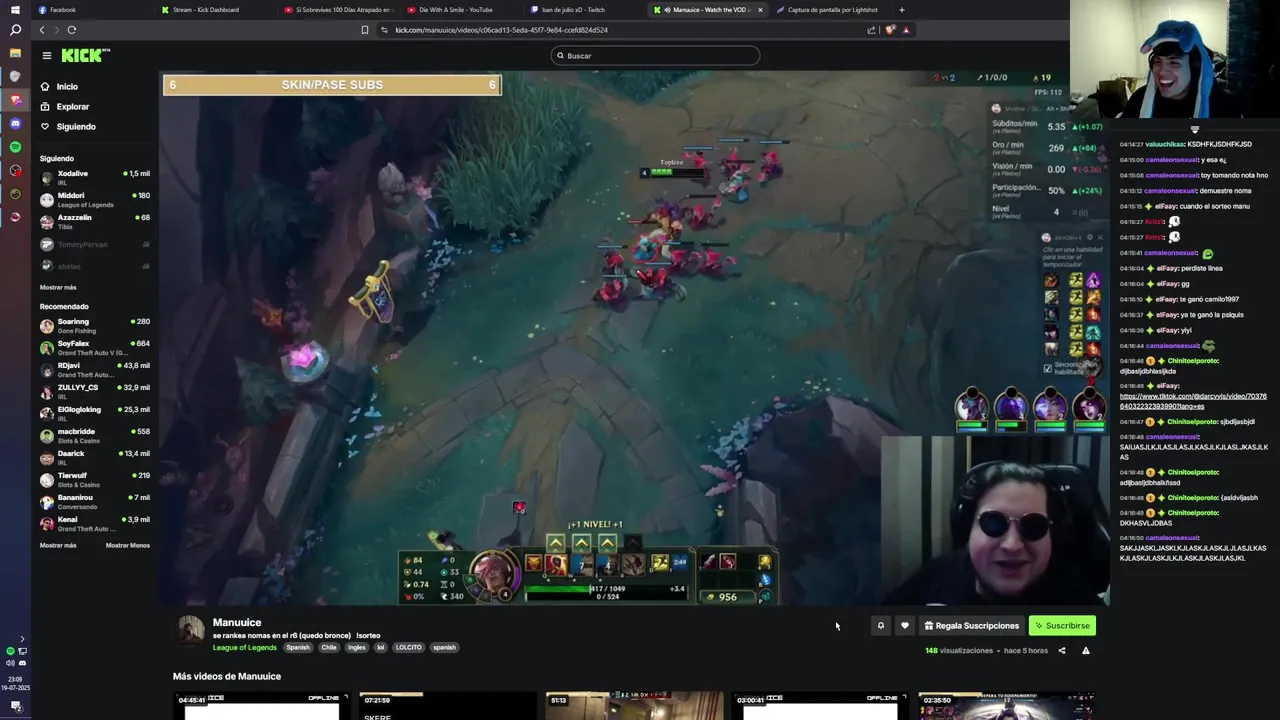The height and width of the screenshot is (720, 1280).
Task: Open recommended channel Bananirou
Action: tap(95, 501)
